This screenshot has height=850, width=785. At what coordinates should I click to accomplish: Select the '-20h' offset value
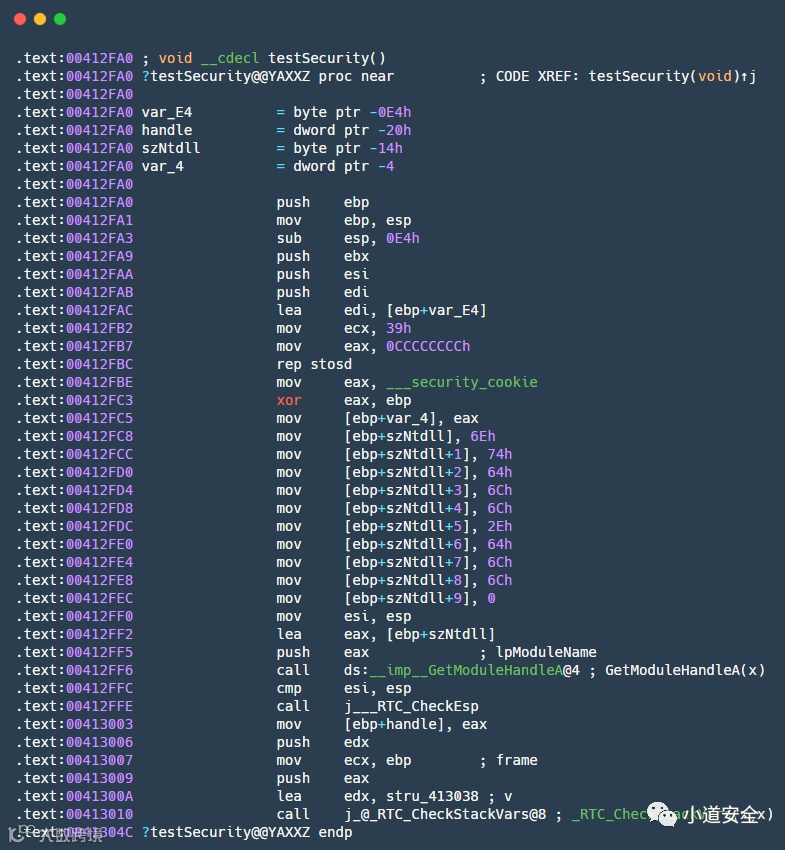(x=395, y=130)
